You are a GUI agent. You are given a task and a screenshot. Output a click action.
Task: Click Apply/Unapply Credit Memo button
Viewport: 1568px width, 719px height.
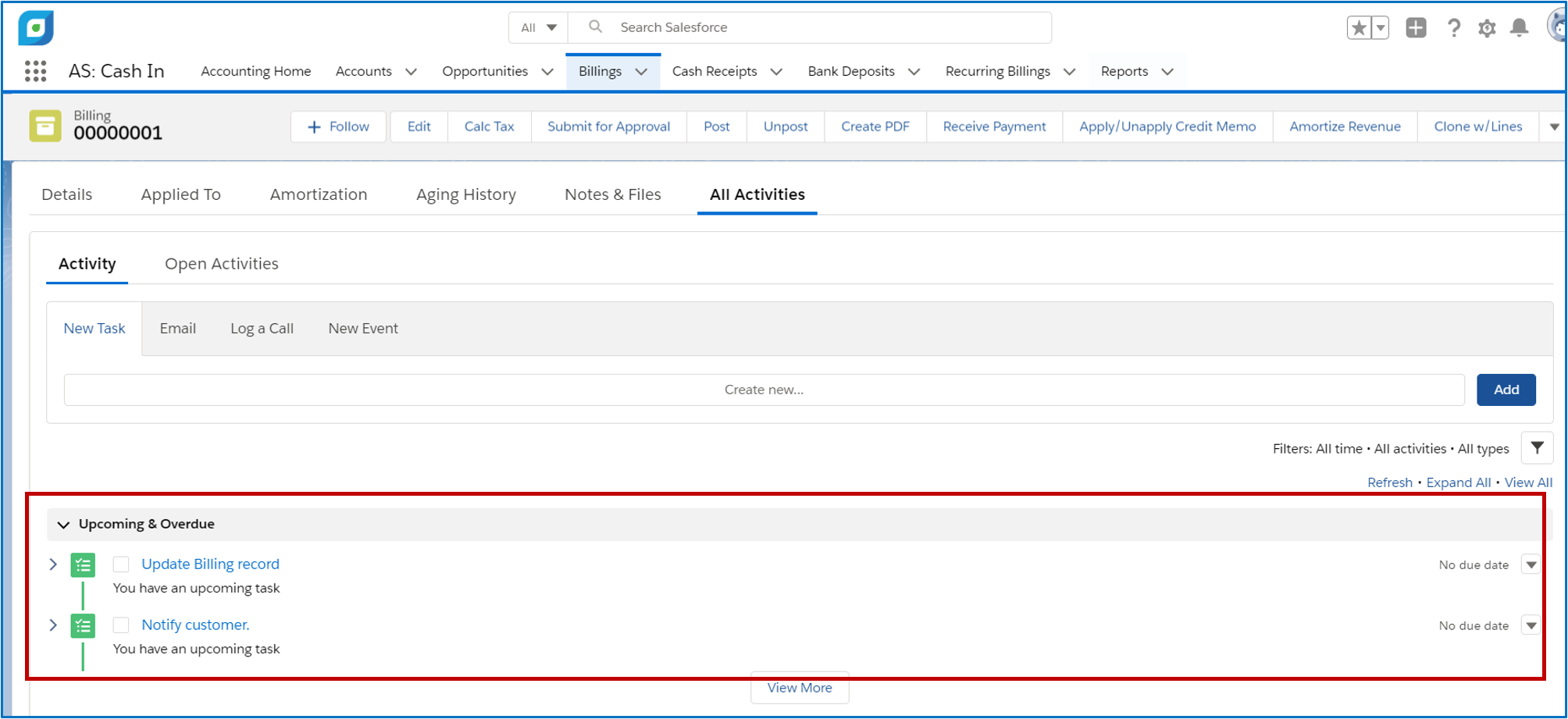click(1168, 126)
